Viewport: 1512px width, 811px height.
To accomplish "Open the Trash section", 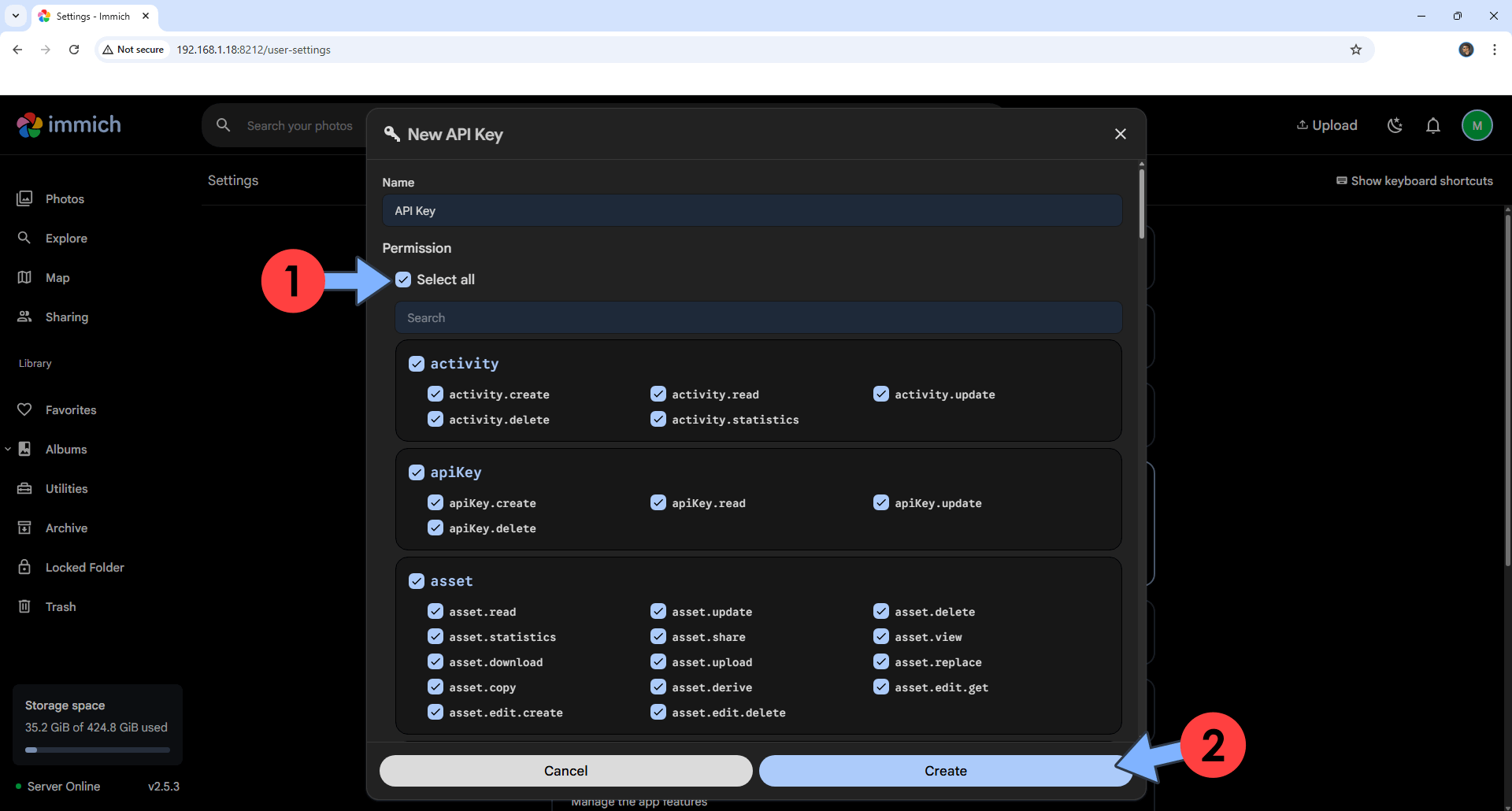I will (24, 606).
